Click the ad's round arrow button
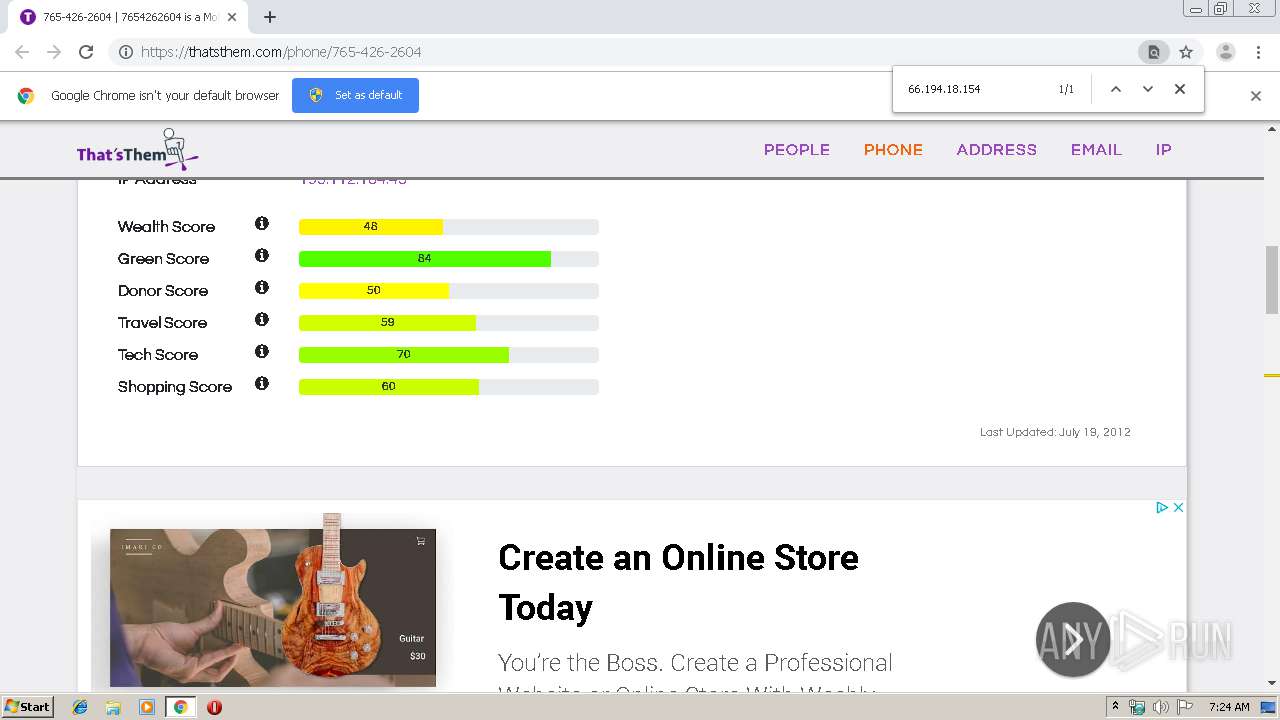 click(1073, 639)
